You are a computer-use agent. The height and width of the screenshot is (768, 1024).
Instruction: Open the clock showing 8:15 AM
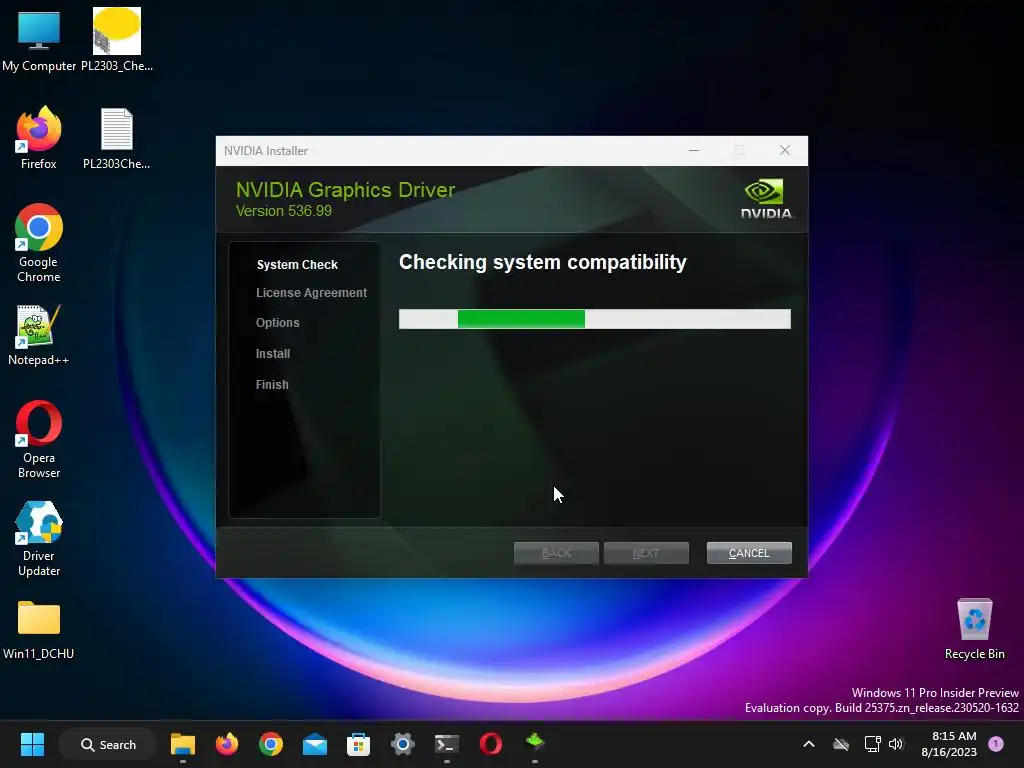[x=949, y=744]
